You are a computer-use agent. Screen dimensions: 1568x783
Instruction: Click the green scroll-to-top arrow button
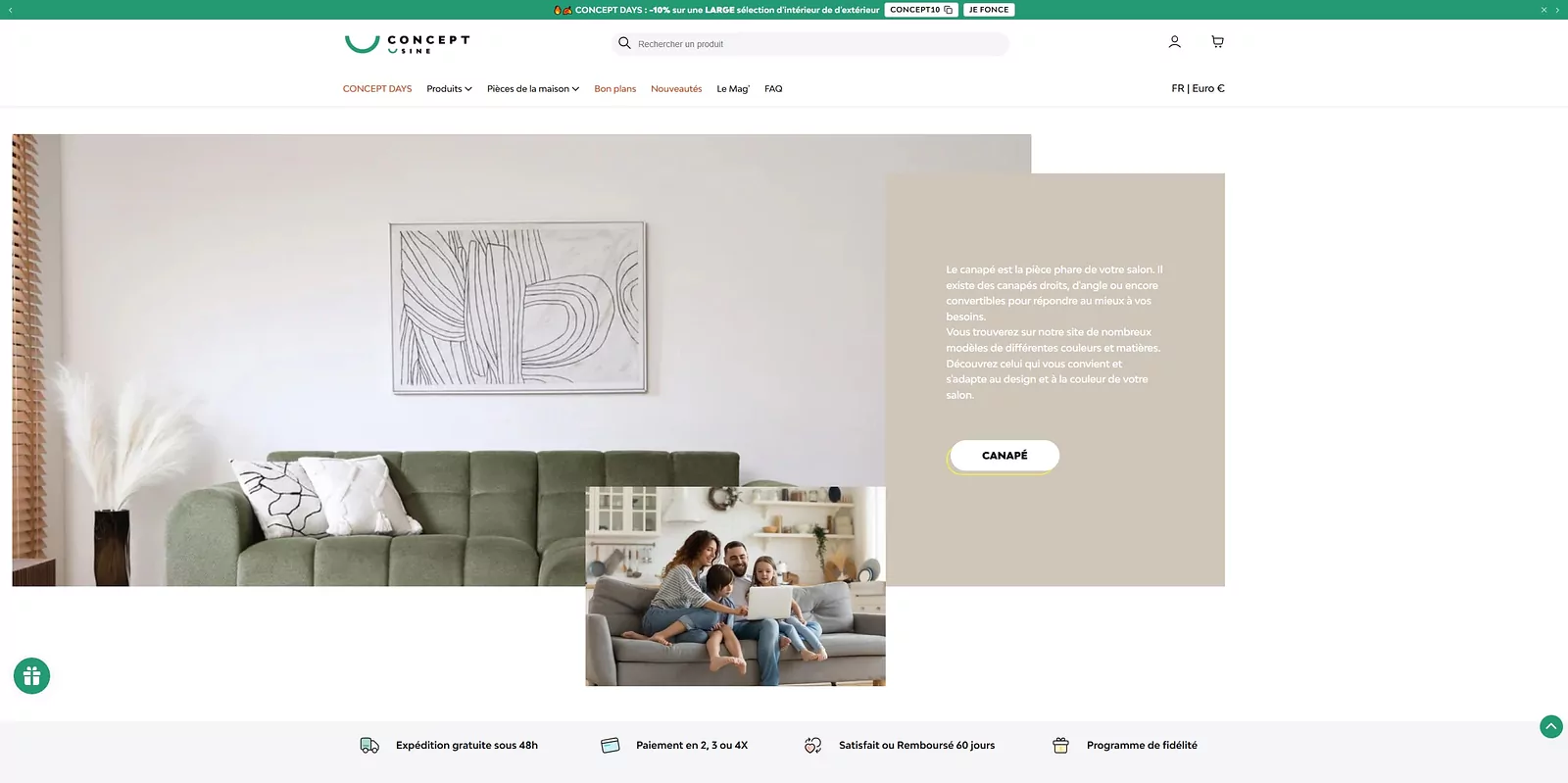click(1551, 726)
